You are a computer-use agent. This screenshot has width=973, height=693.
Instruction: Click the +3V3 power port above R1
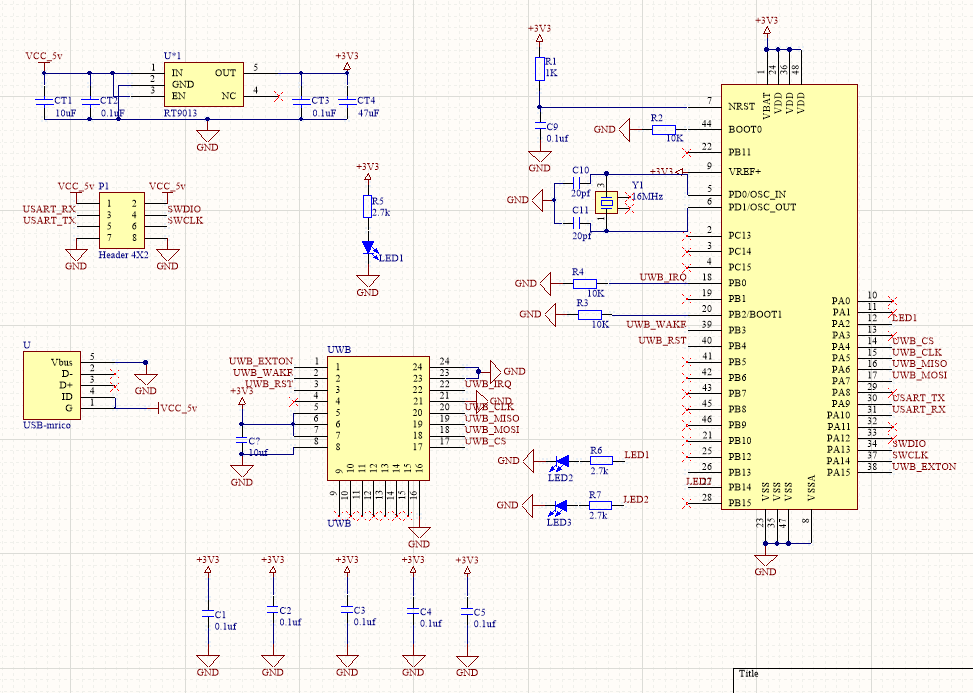coord(539,34)
